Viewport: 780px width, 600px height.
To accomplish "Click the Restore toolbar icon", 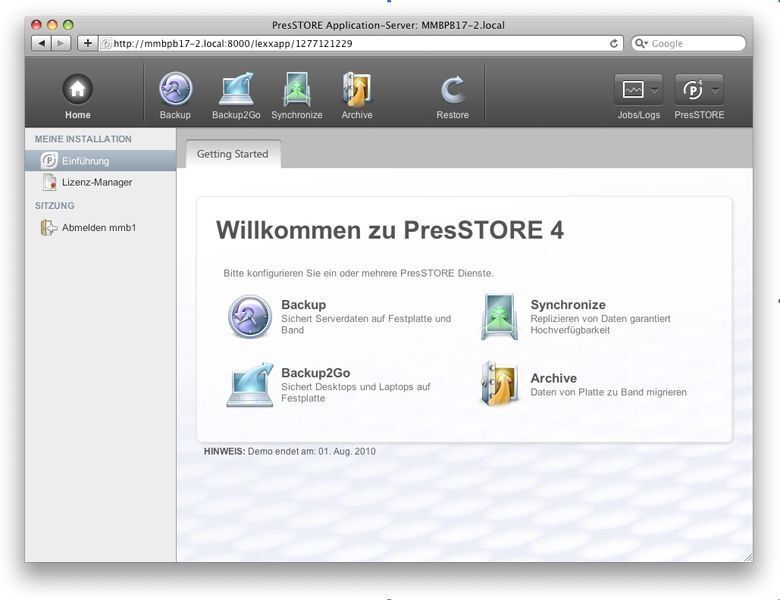I will (453, 97).
